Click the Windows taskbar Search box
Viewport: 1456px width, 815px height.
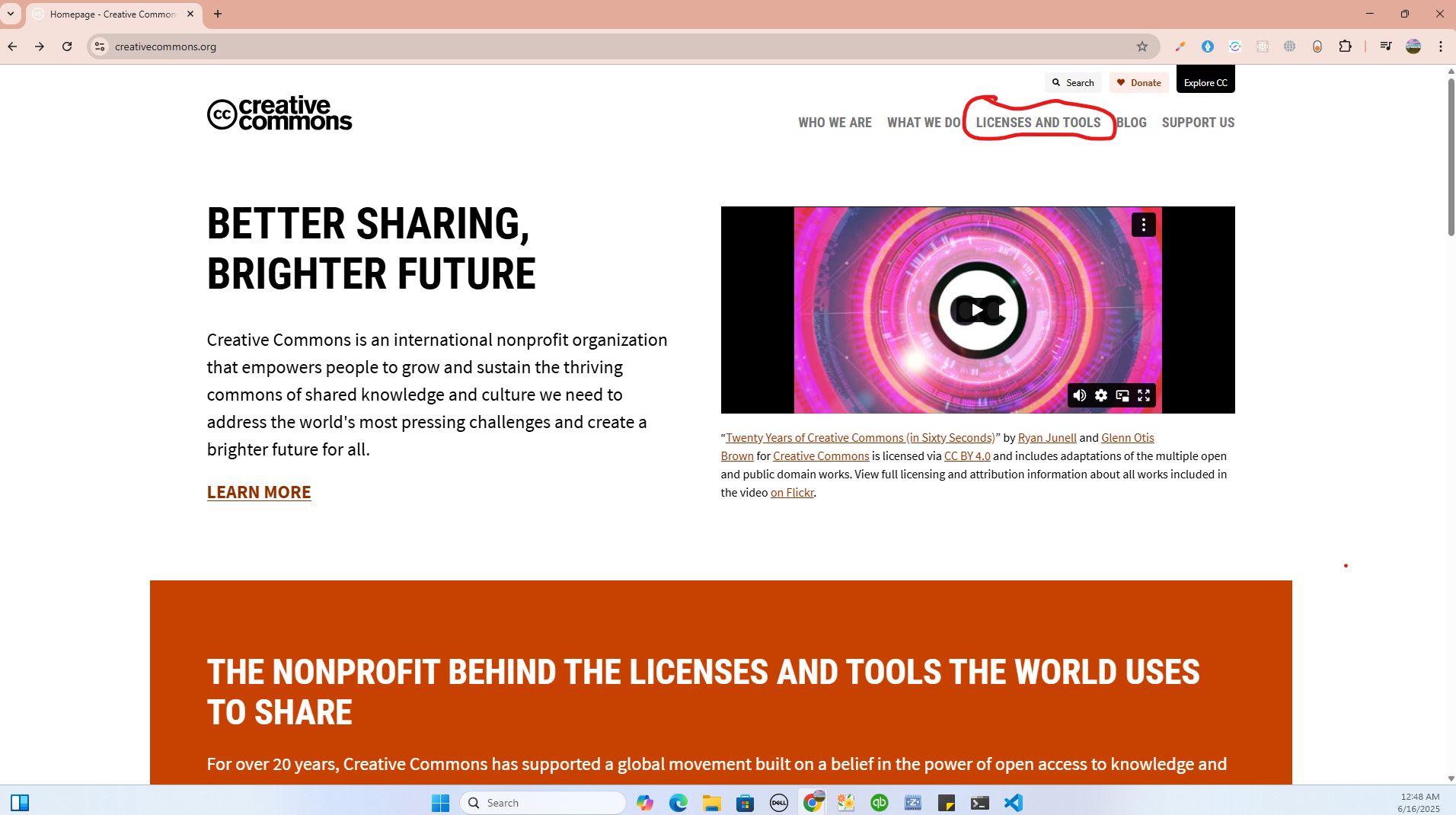coord(542,803)
